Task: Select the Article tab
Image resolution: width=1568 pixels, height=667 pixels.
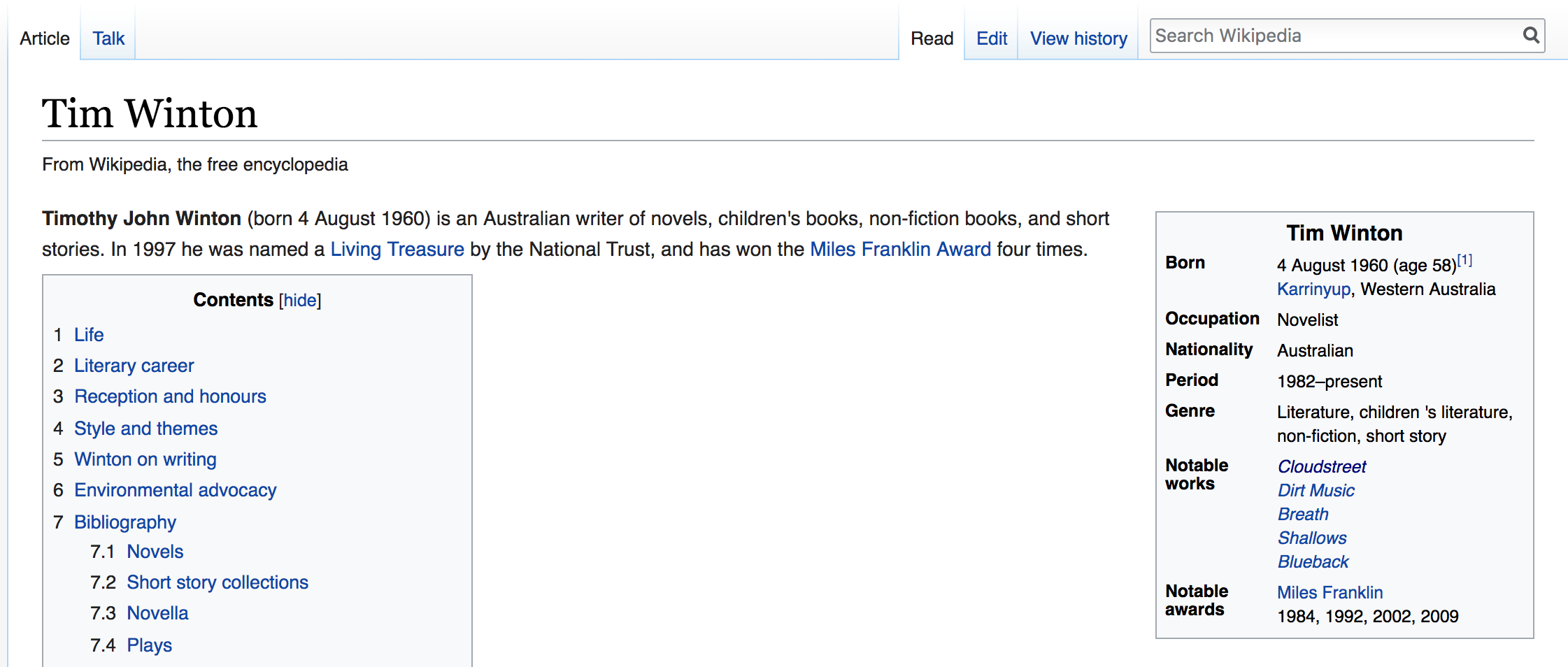Action: (x=45, y=38)
